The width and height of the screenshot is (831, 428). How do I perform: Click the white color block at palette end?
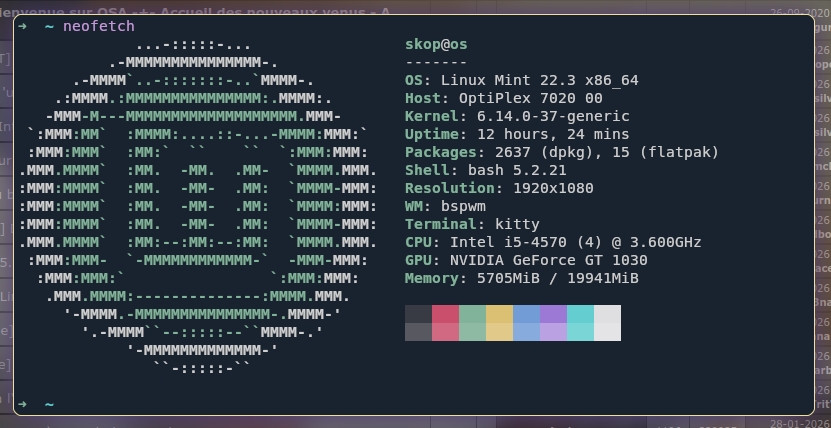607,322
